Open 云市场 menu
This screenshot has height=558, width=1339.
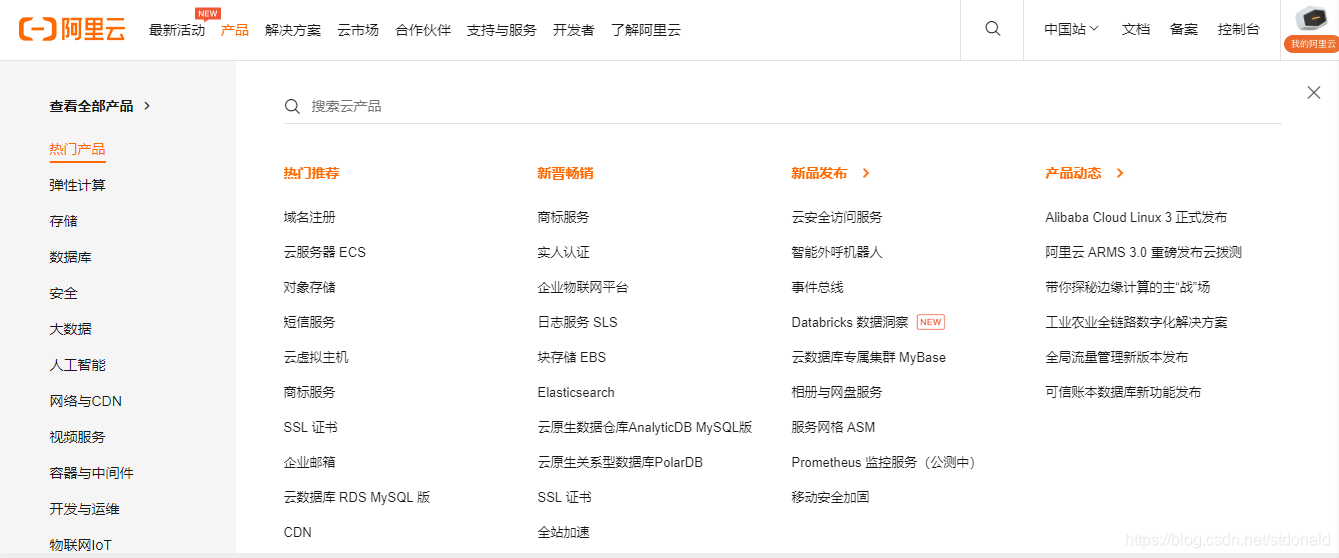(x=358, y=30)
